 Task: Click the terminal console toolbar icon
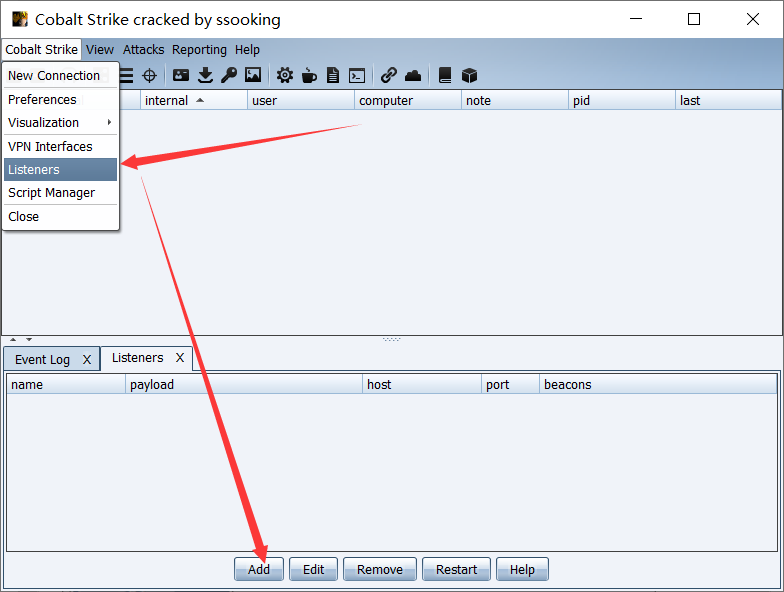pyautogui.click(x=357, y=76)
